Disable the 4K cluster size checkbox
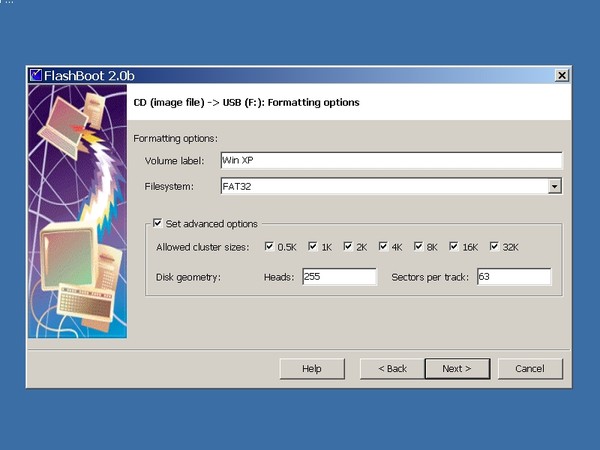 tap(384, 246)
